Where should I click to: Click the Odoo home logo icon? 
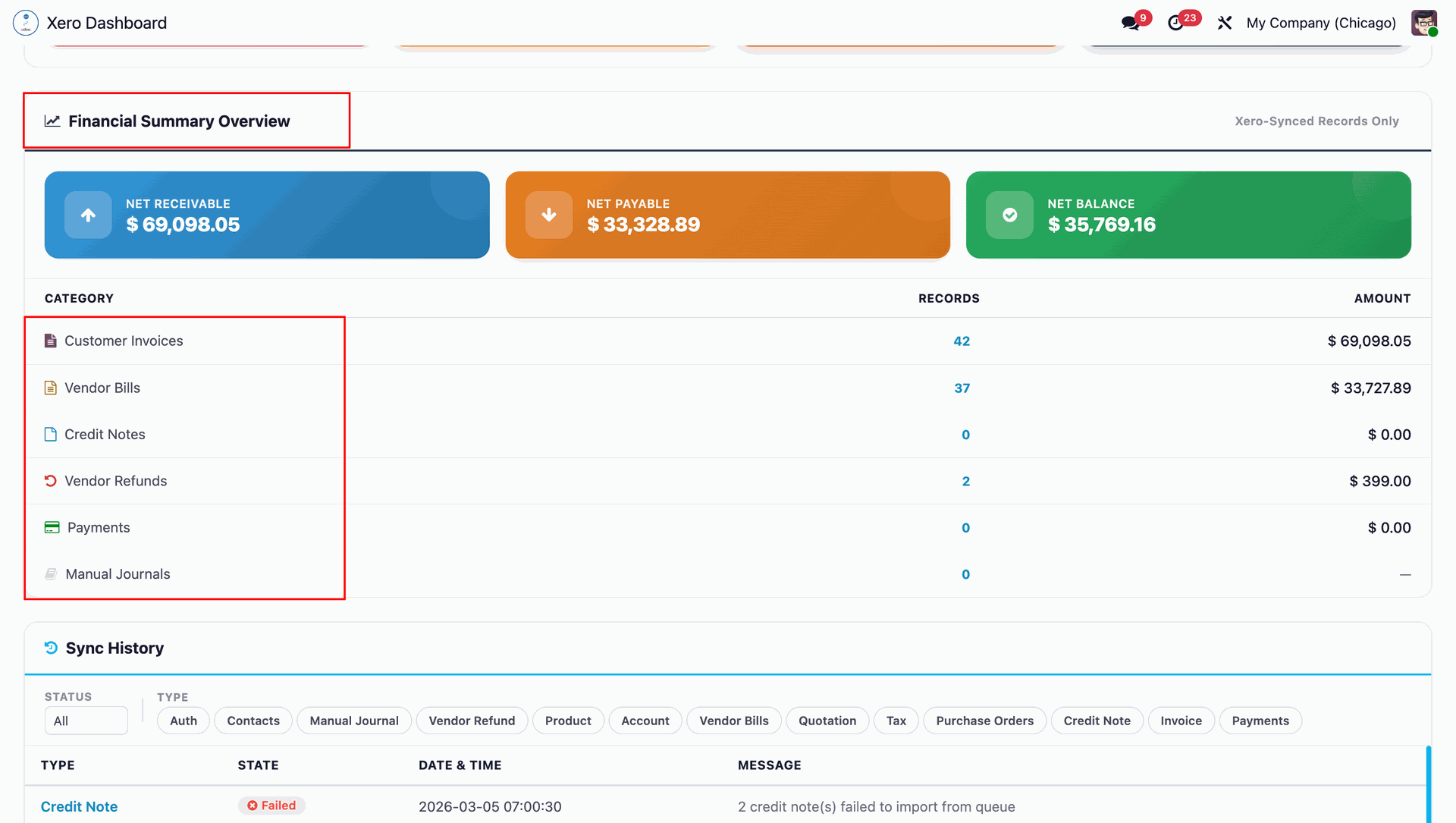pyautogui.click(x=26, y=23)
